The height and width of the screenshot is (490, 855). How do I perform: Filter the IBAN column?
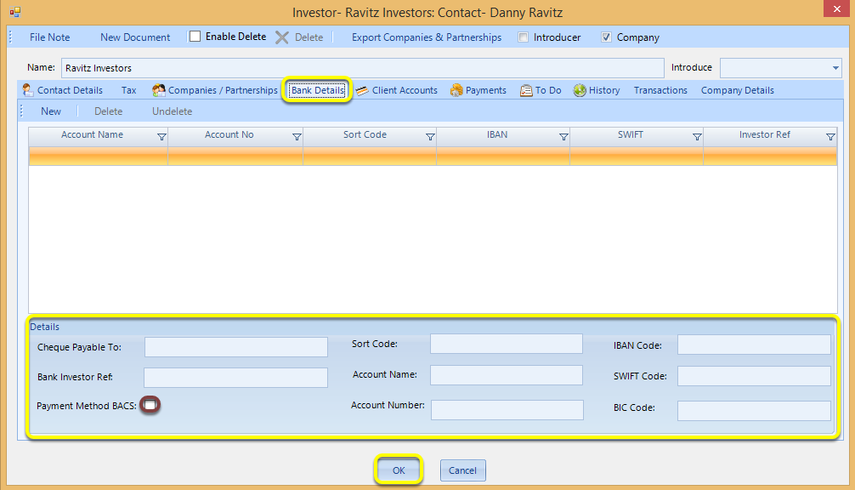(564, 137)
